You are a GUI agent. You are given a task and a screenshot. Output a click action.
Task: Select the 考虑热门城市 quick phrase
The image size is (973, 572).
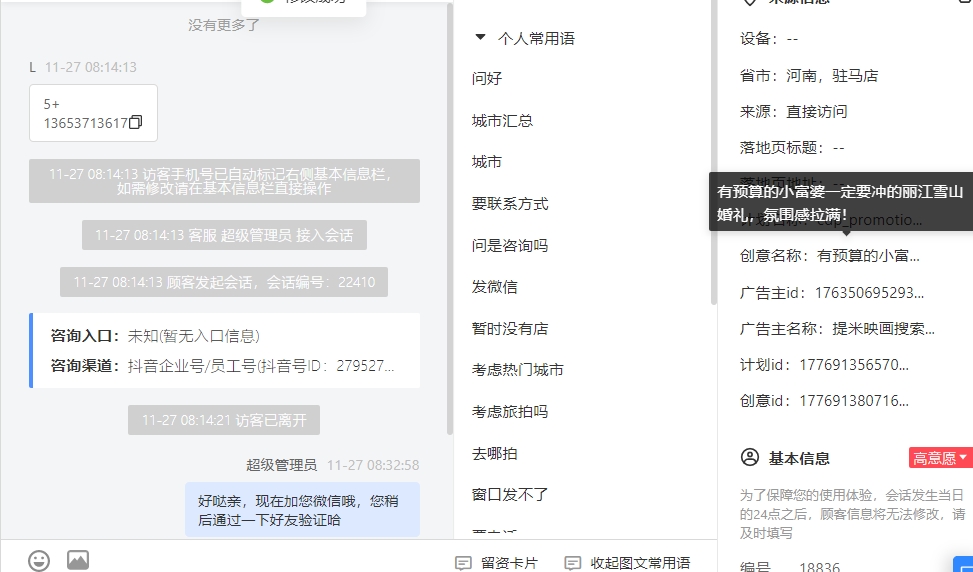tap(518, 370)
